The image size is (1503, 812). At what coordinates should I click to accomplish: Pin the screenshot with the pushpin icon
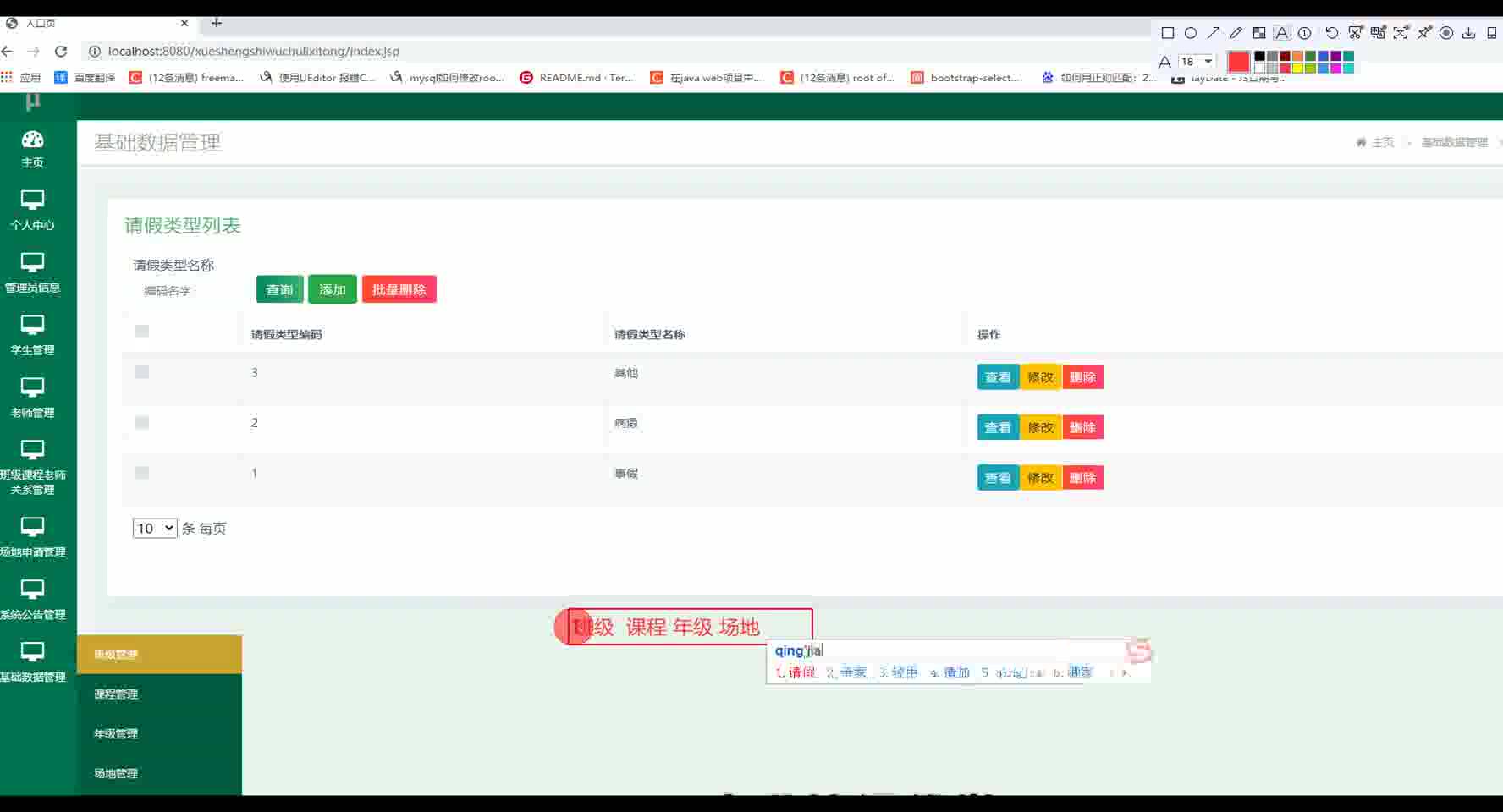(1424, 33)
